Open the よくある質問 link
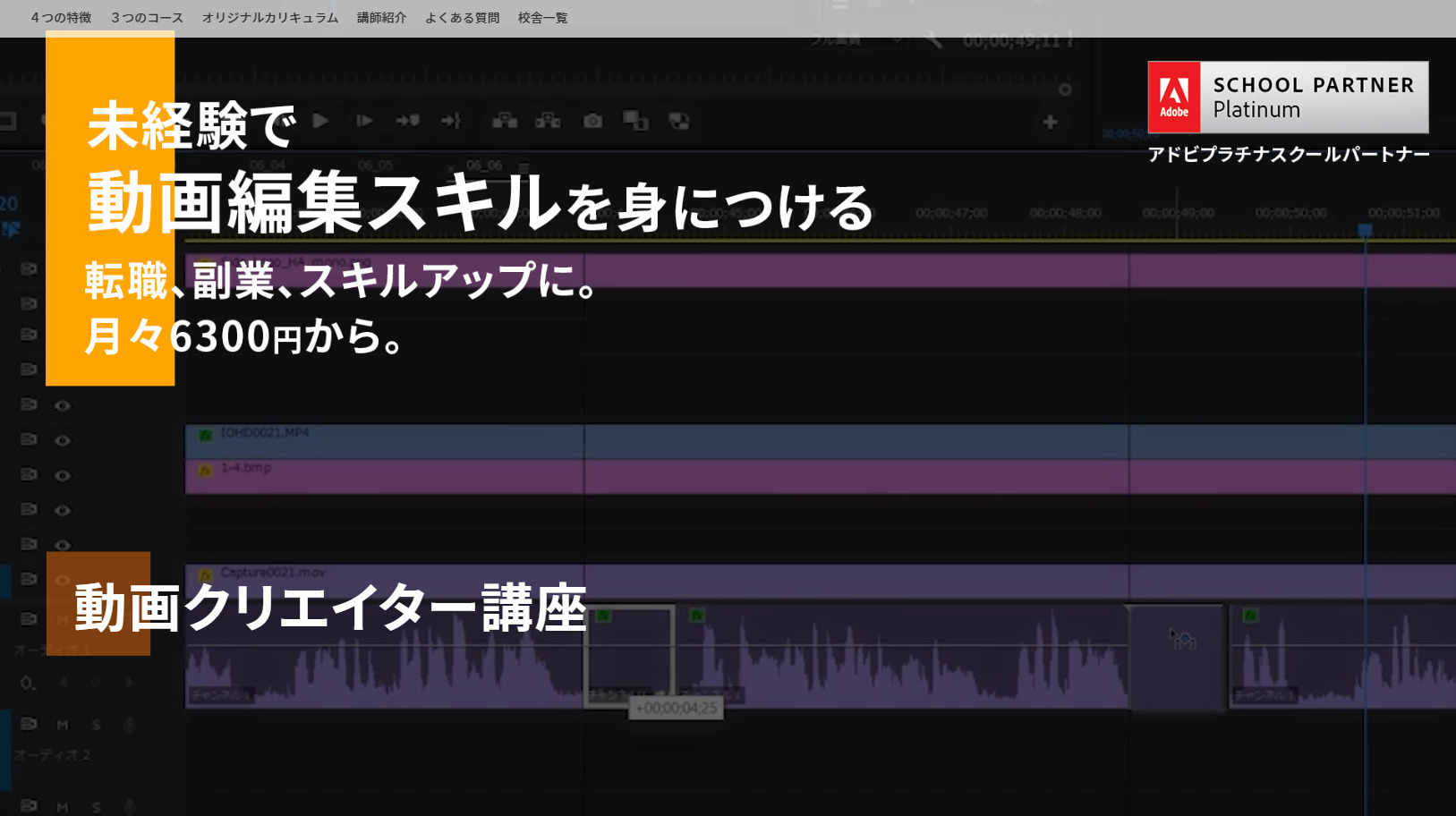The width and height of the screenshot is (1456, 816). pos(462,18)
